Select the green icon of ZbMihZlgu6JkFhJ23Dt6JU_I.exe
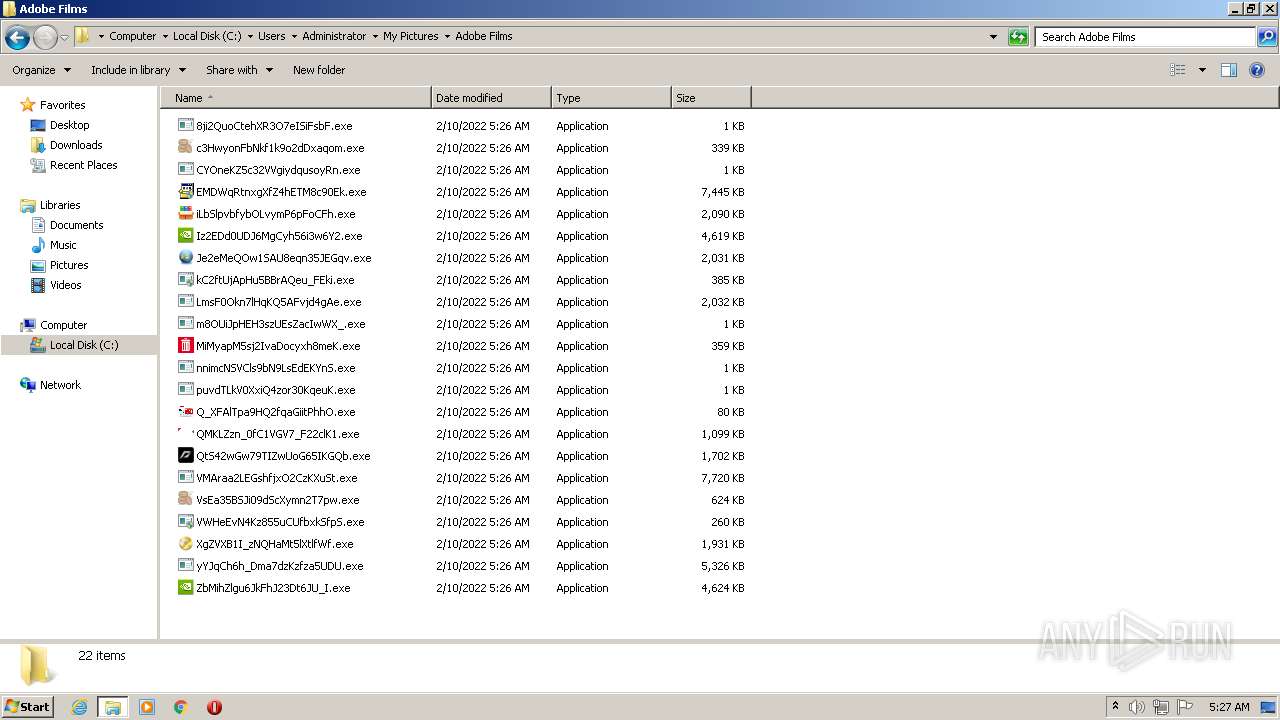This screenshot has height=720, width=1280. 185,588
